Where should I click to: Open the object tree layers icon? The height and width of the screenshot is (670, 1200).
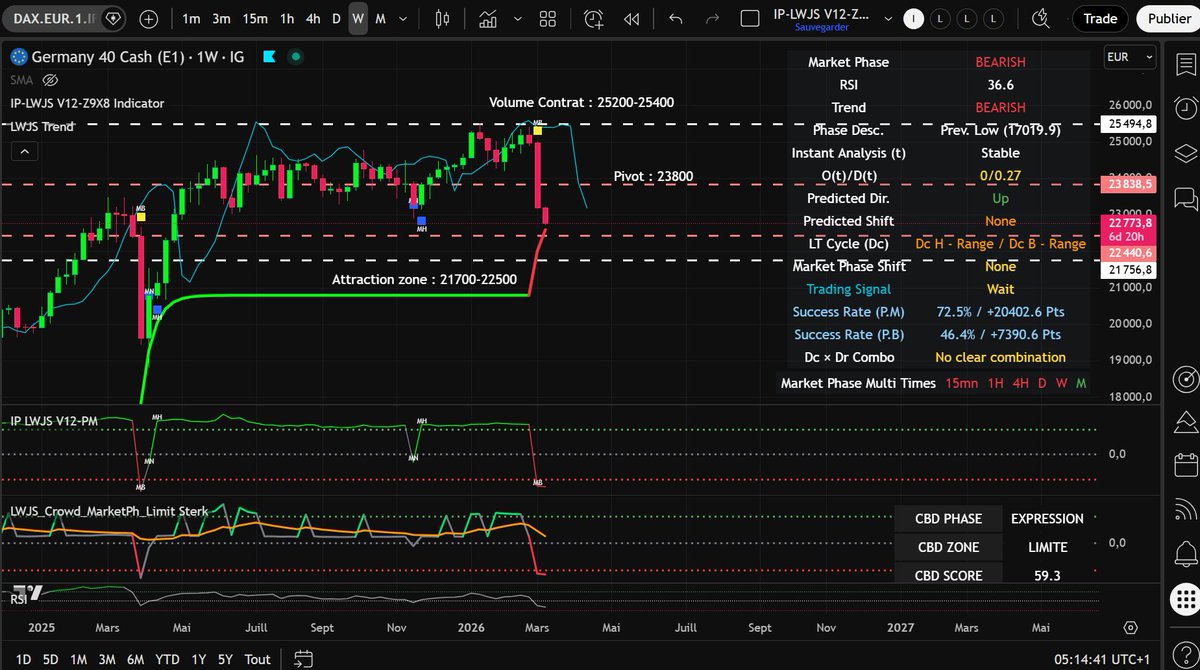(x=1184, y=153)
